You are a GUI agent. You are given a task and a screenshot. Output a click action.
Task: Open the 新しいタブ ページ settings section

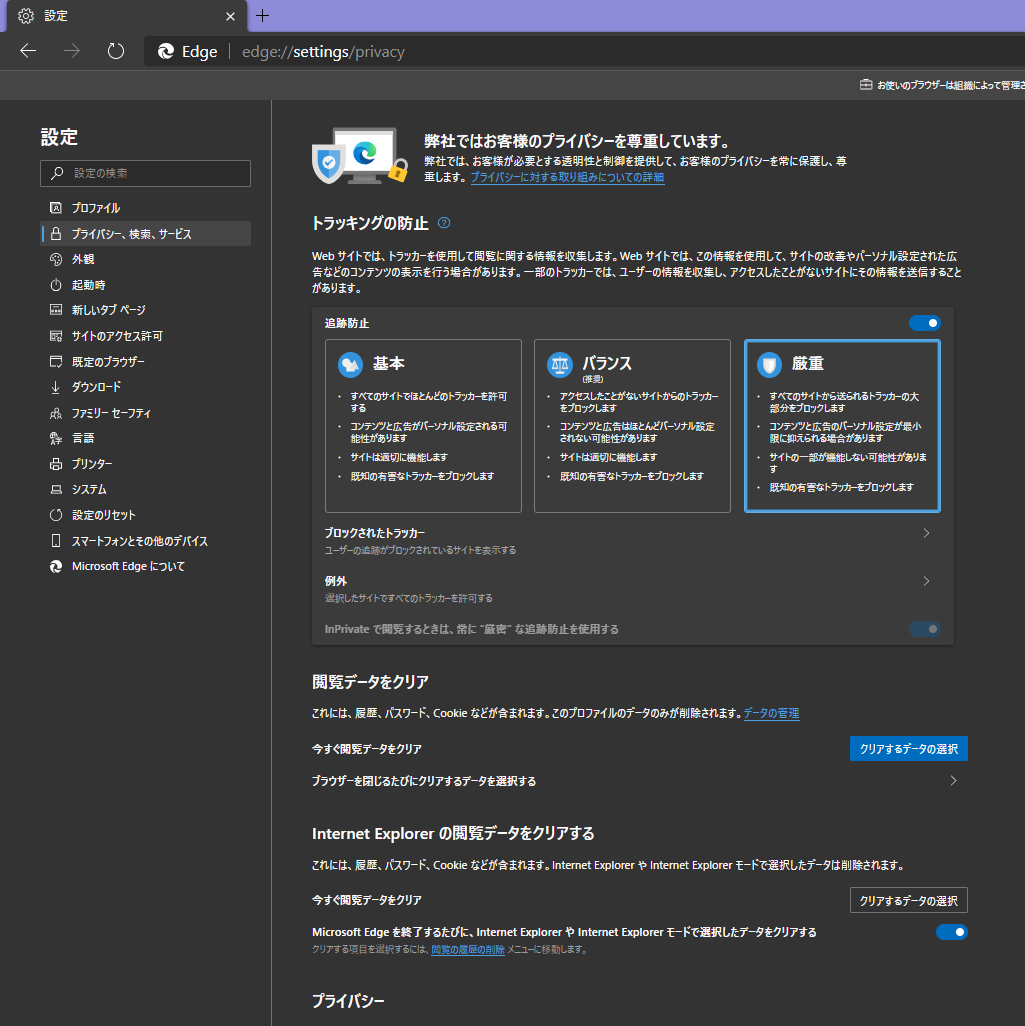[x=145, y=310]
